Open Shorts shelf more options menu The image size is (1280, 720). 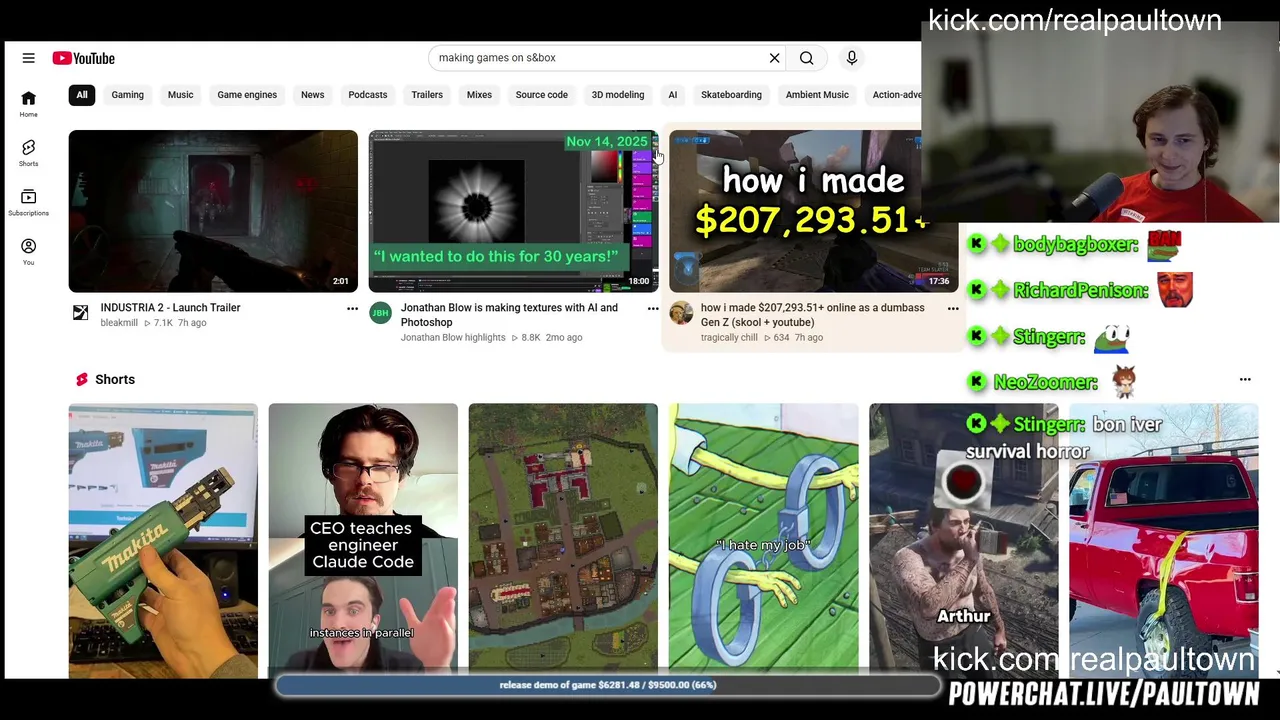coord(1245,380)
